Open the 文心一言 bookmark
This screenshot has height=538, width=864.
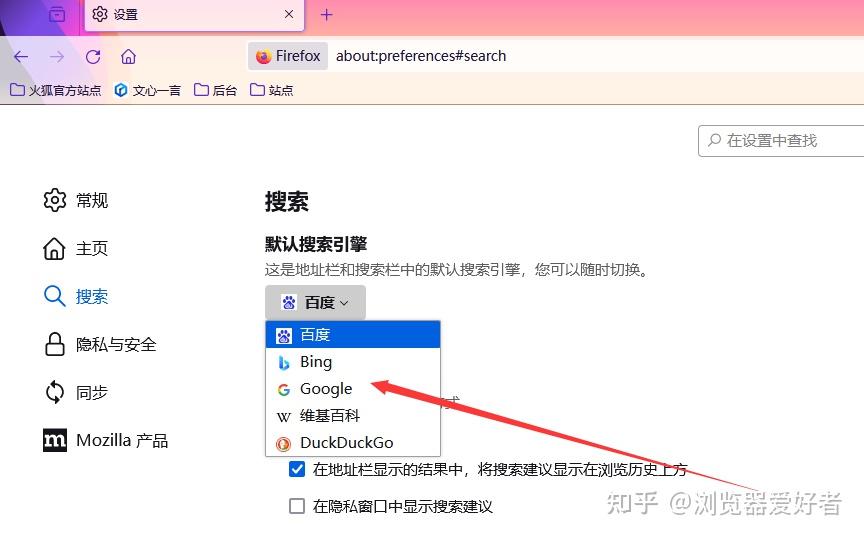147,90
